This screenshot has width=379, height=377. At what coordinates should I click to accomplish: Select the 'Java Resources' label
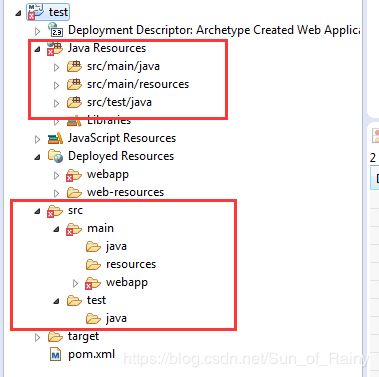point(107,48)
